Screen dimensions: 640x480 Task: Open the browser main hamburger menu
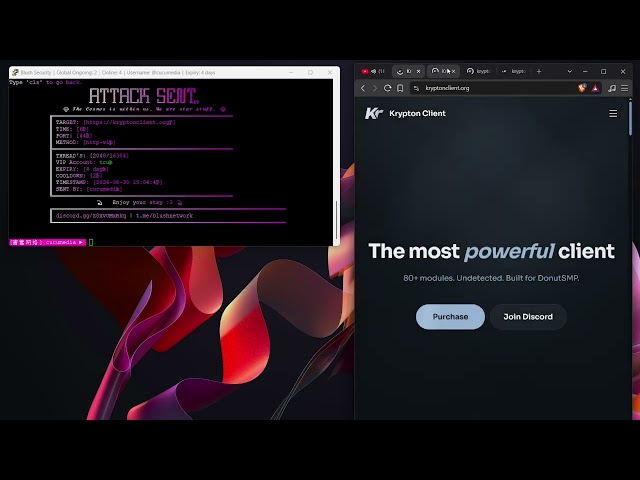pos(624,88)
